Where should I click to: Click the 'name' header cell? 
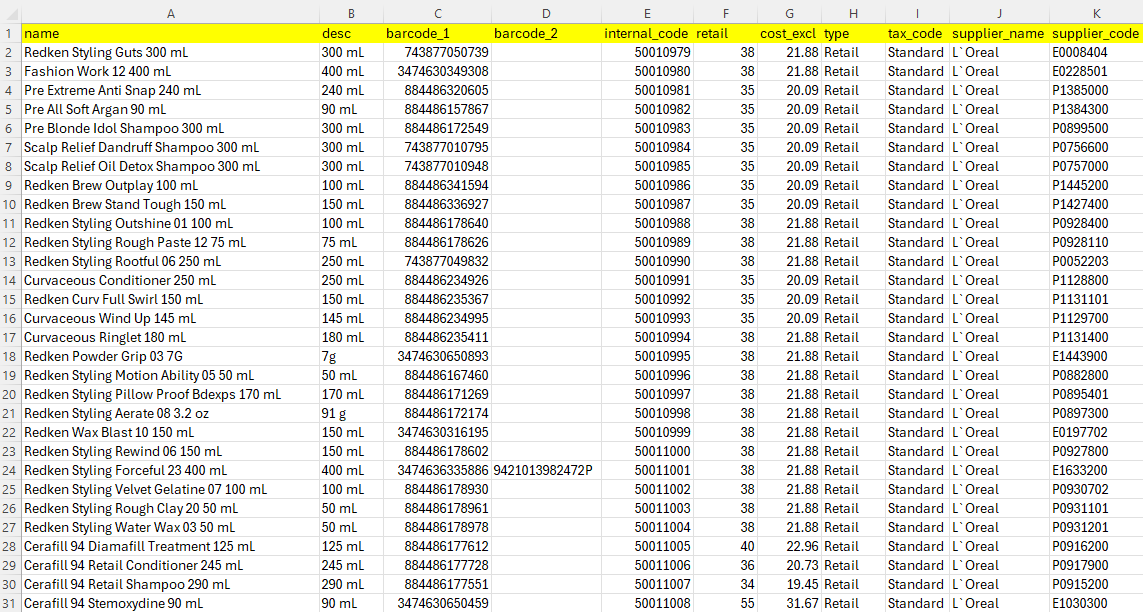(171, 33)
